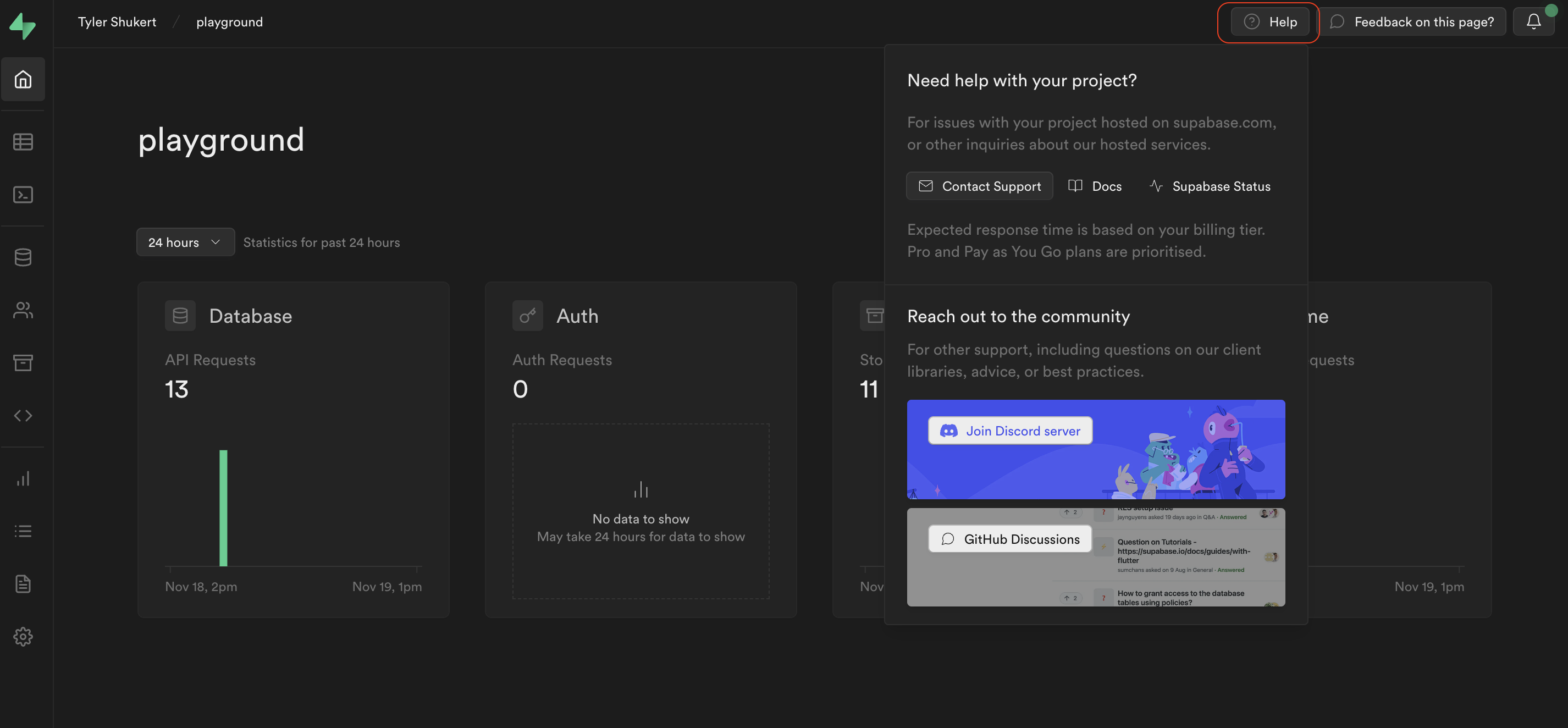This screenshot has height=728, width=1568.
Task: Open the Reports bar chart sidebar icon
Action: point(23,478)
